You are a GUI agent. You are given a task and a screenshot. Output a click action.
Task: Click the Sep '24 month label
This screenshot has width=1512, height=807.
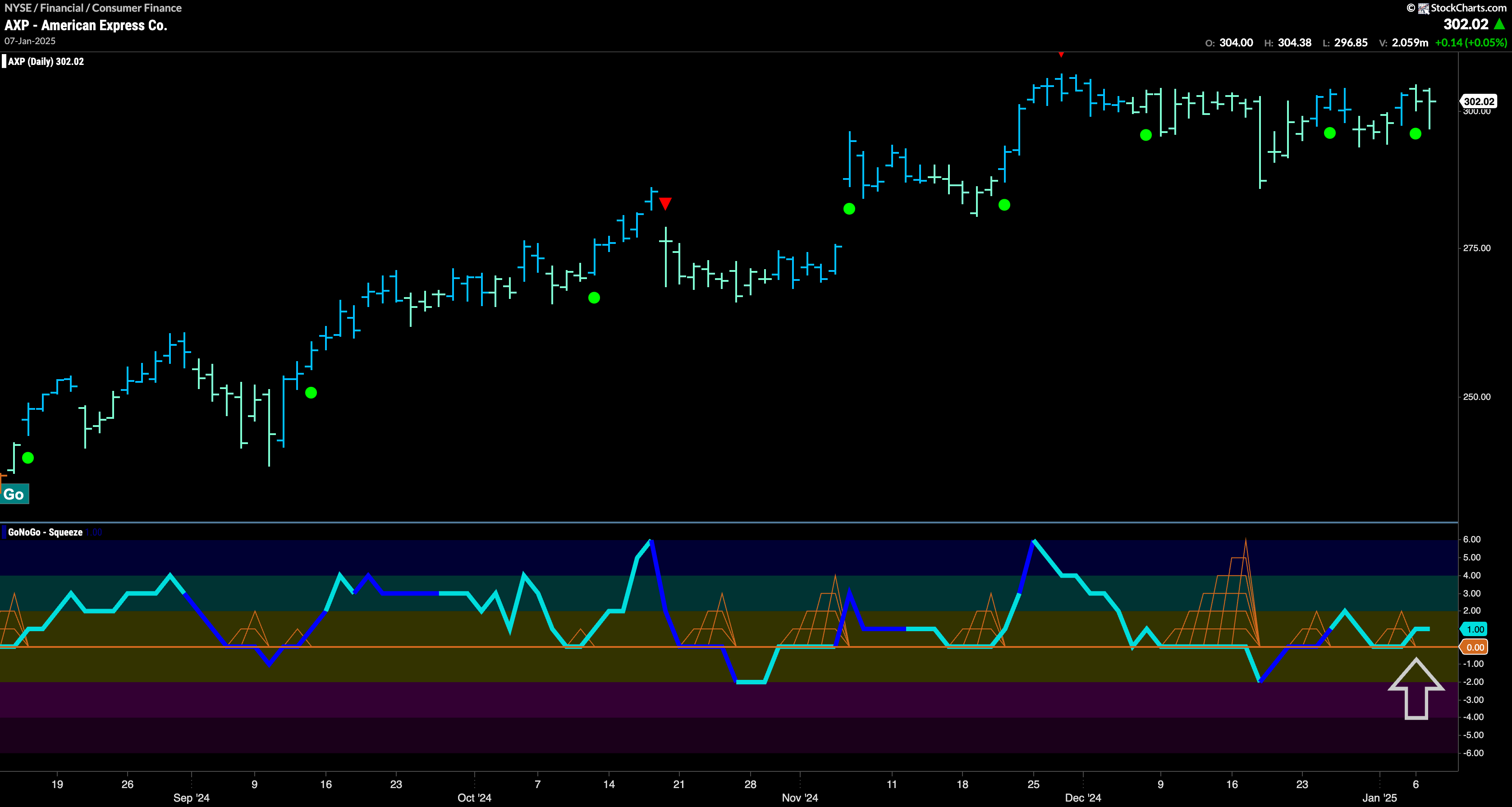coord(191,798)
